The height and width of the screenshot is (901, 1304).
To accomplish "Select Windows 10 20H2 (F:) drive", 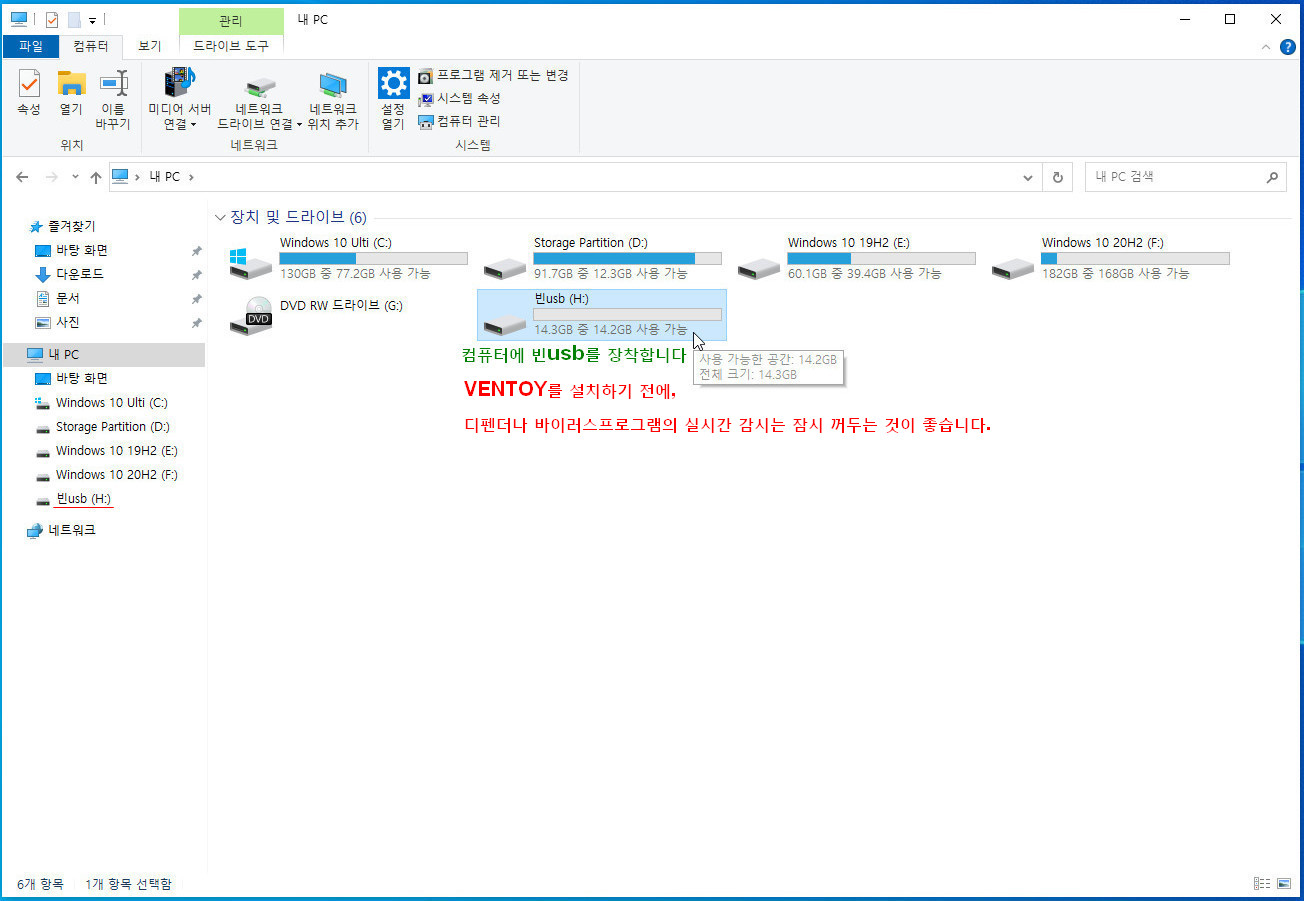I will coord(1110,258).
